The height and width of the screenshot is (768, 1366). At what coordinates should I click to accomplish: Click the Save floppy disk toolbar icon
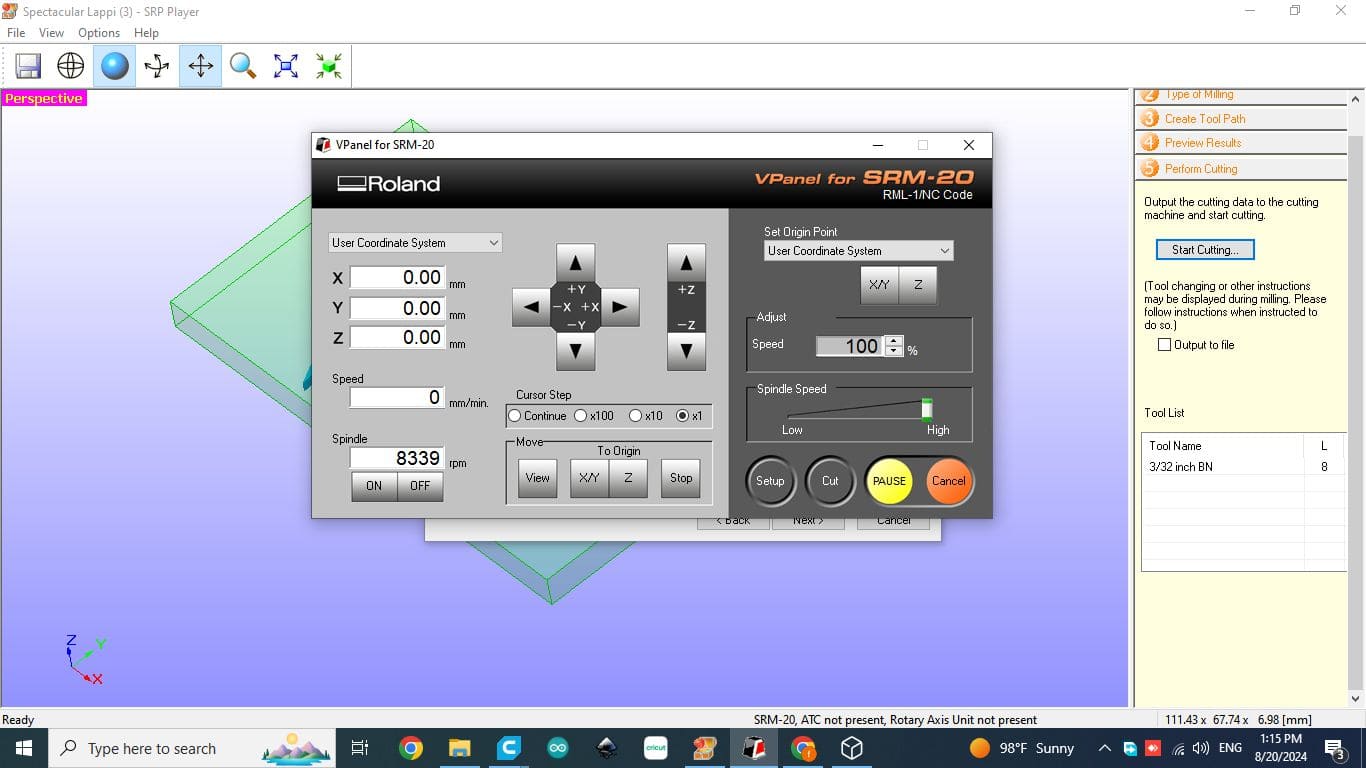28,66
